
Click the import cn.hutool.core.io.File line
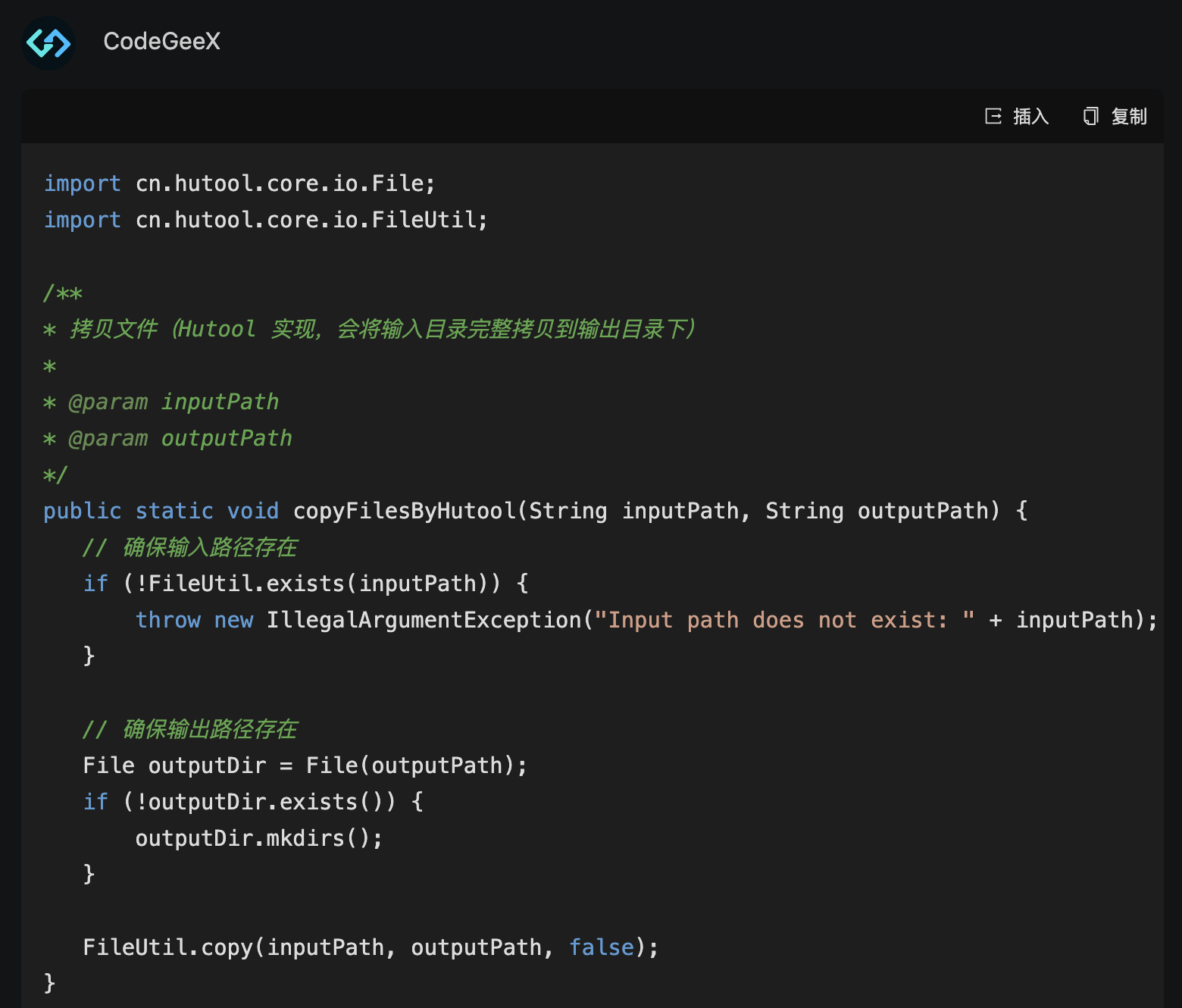click(239, 183)
